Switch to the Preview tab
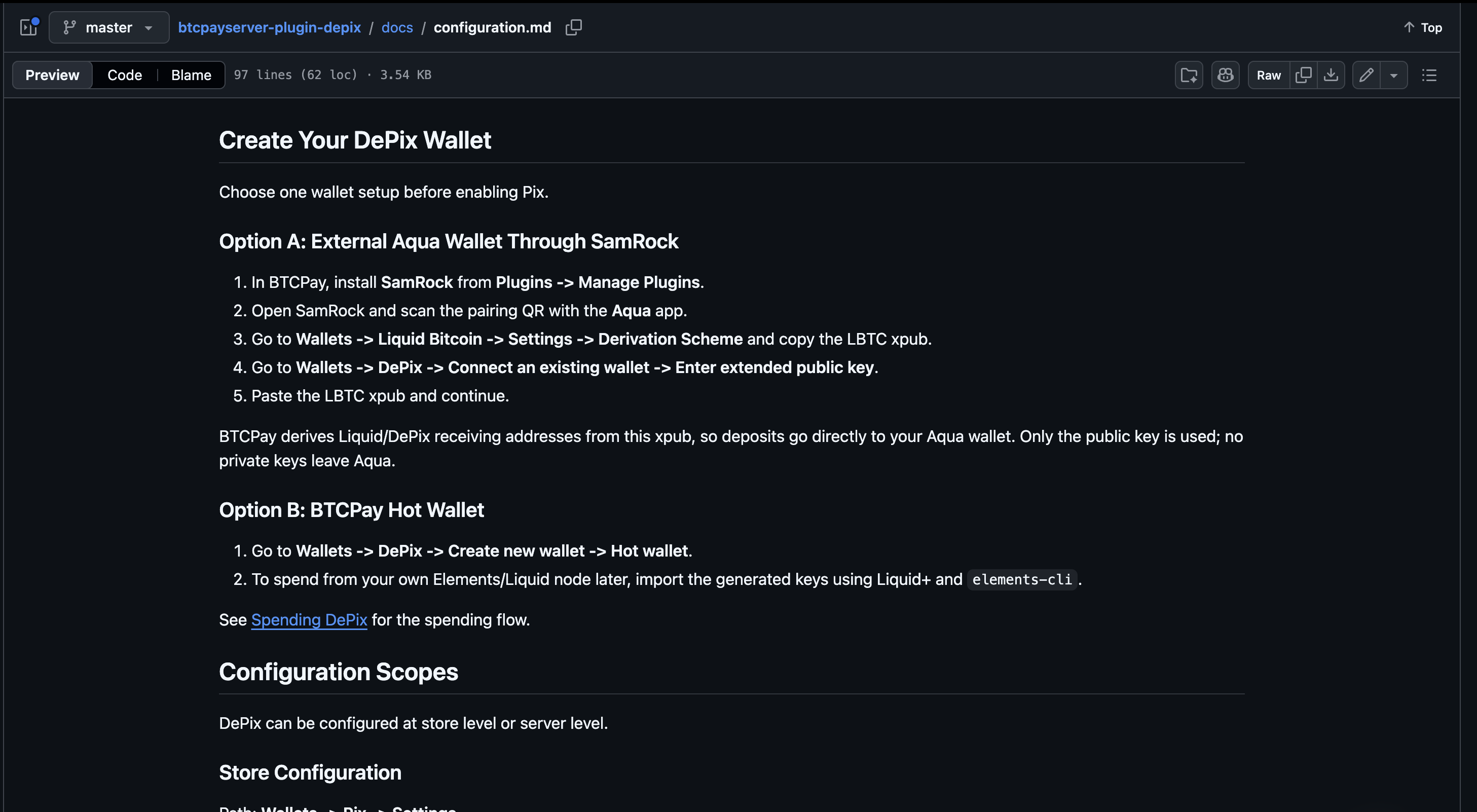Screen dimensions: 1477x812 click(52, 75)
